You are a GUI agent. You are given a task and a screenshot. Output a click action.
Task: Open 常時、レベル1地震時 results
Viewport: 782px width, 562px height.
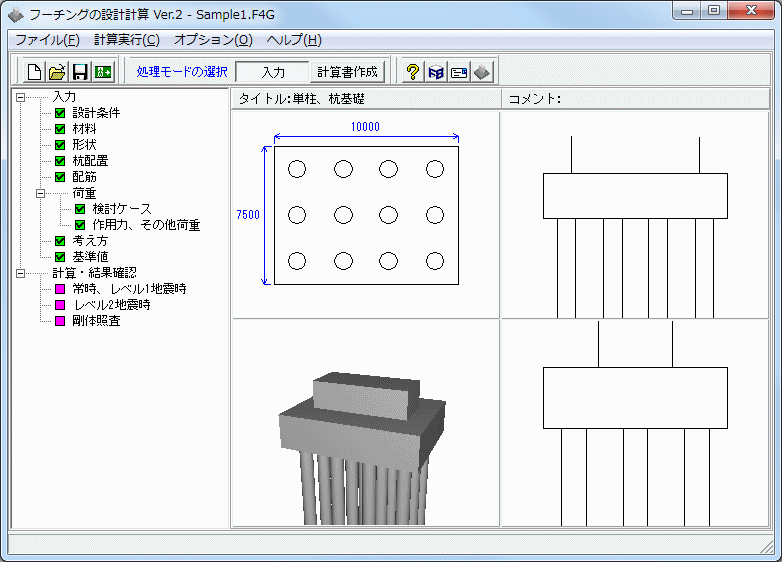coord(129,289)
